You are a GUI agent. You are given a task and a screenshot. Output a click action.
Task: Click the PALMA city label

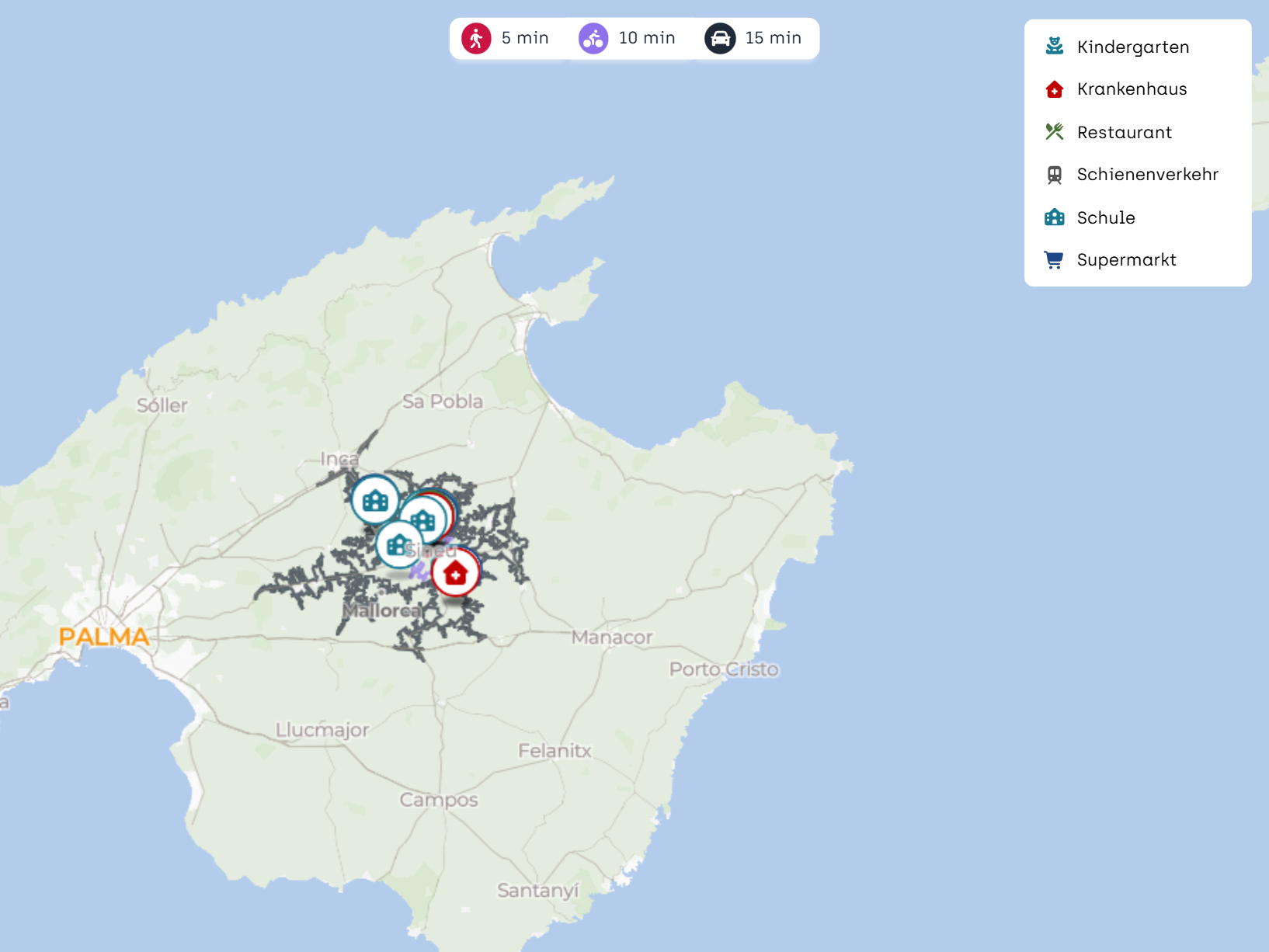(x=104, y=637)
